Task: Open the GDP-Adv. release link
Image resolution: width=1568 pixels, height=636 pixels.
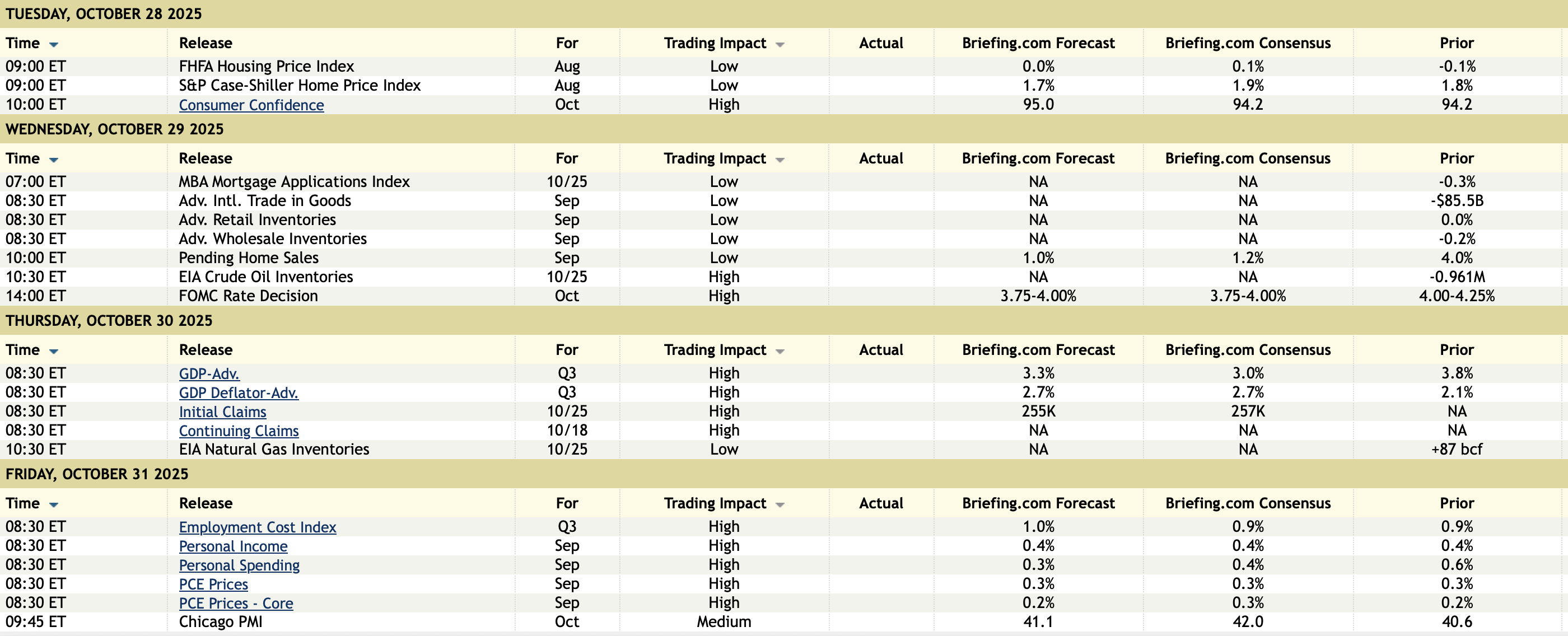Action: tap(209, 373)
